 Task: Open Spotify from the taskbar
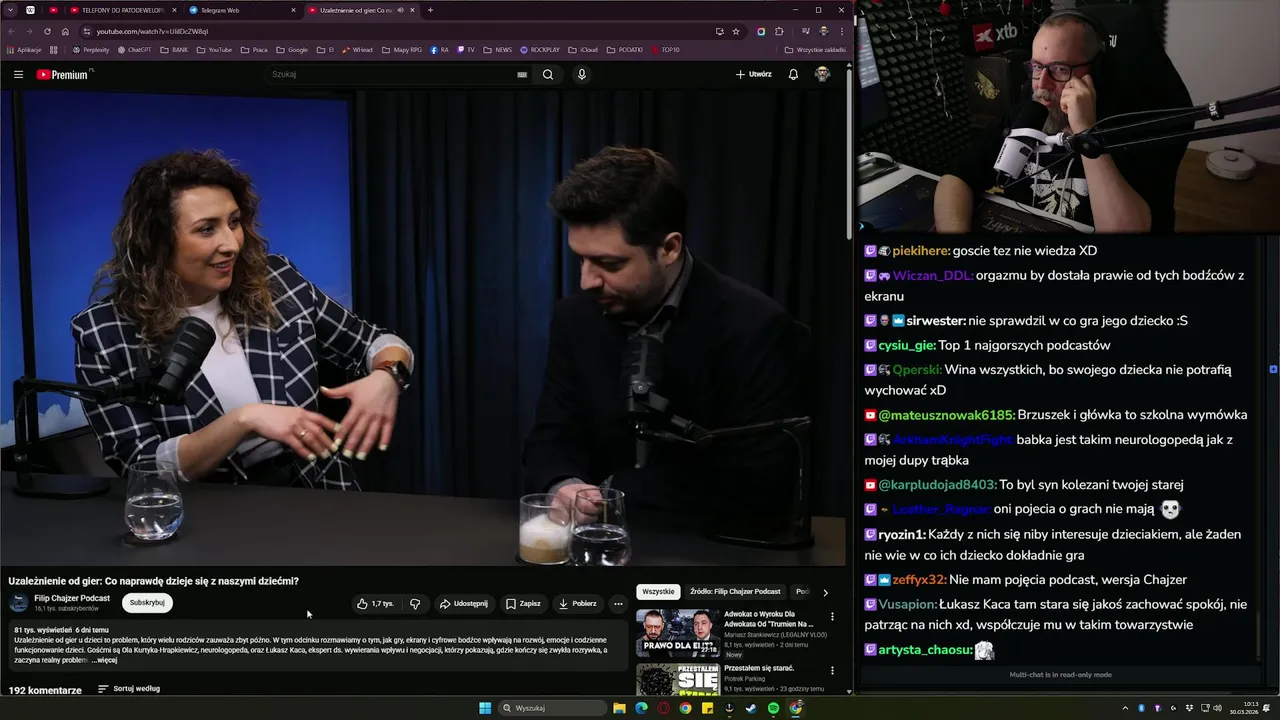[x=773, y=708]
